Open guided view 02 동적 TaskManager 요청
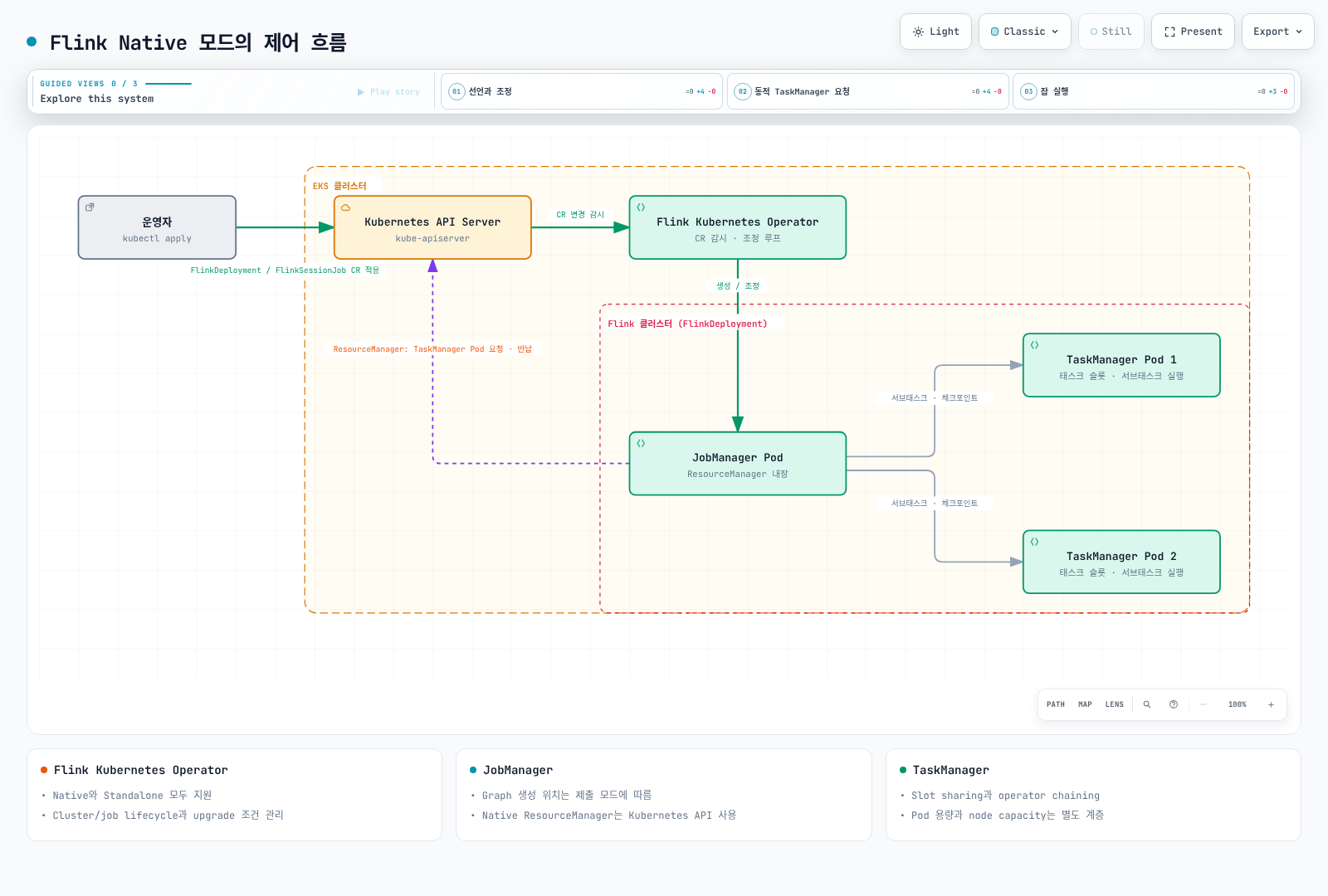The image size is (1328, 896). pos(867,91)
